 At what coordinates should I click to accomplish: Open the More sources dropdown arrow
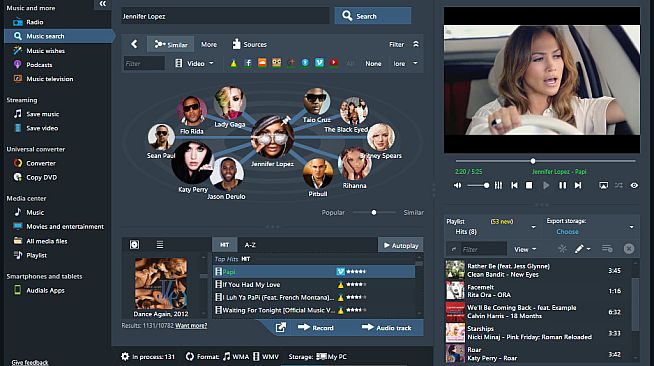[x=415, y=63]
